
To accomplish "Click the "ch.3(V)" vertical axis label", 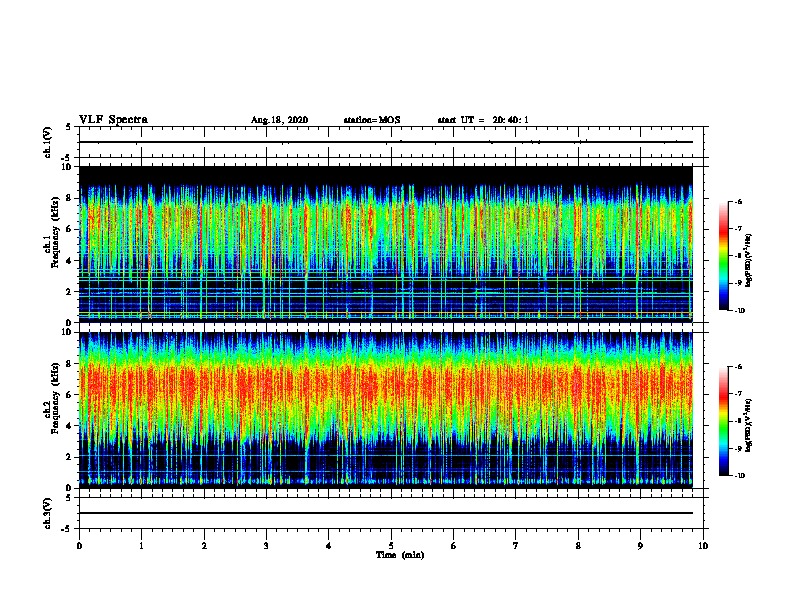I will (48, 513).
